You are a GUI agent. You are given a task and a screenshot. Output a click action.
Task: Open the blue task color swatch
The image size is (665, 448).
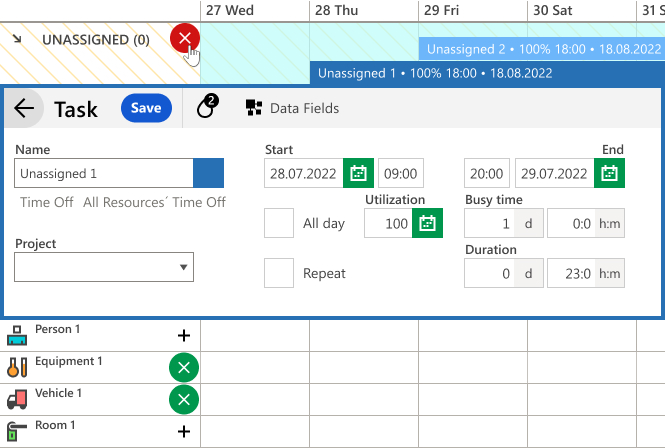point(209,173)
